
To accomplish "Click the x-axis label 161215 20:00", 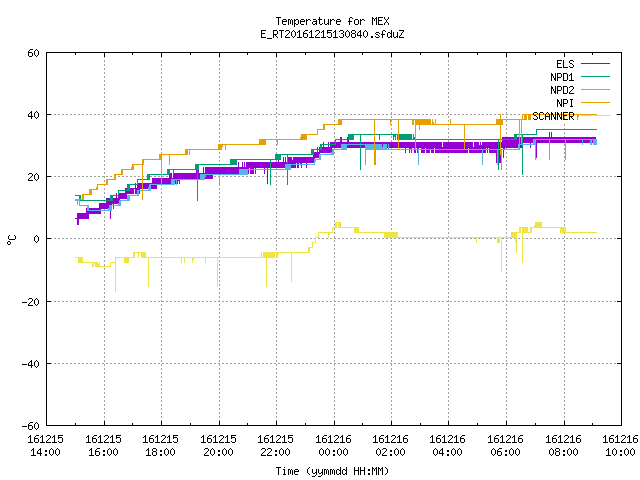I will (x=218, y=446).
